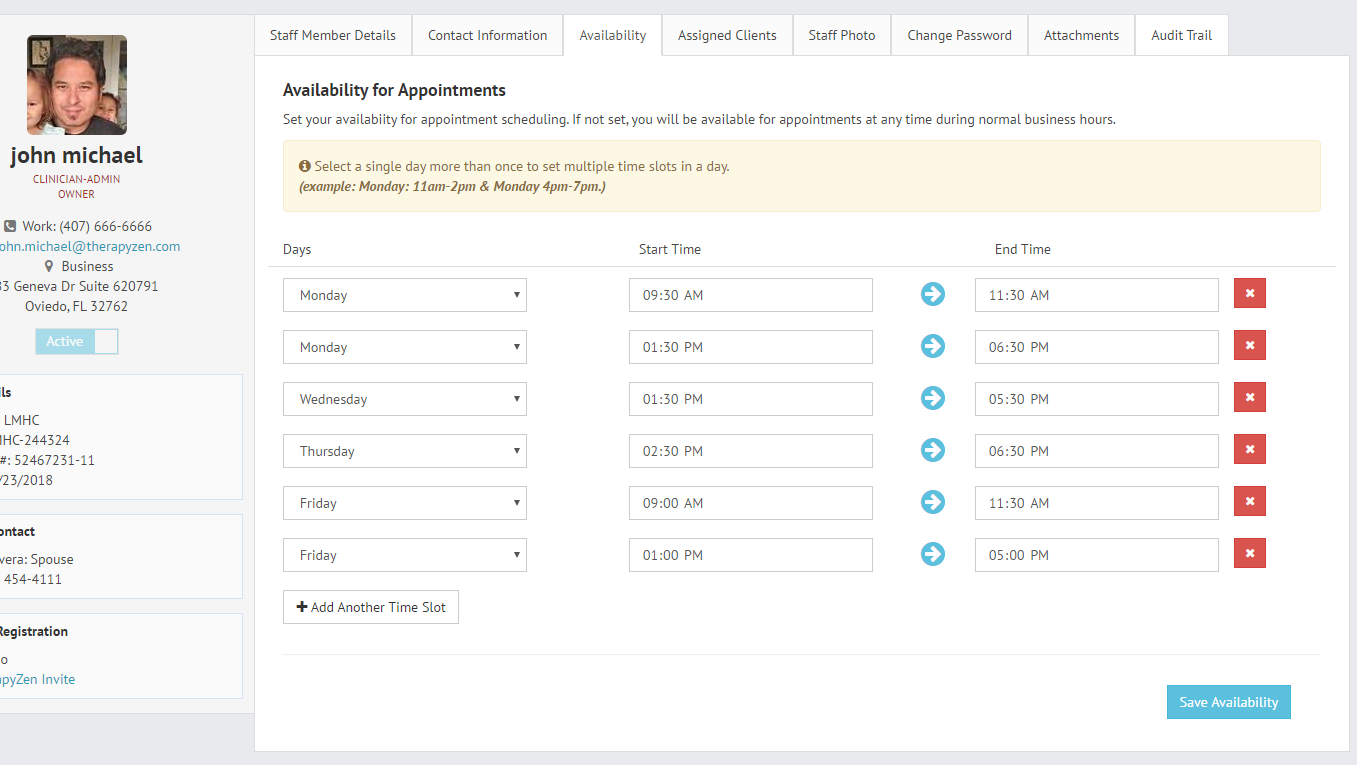Remove the Monday 01:30 PM time slot
Viewport: 1357px width, 765px height.
[1249, 346]
